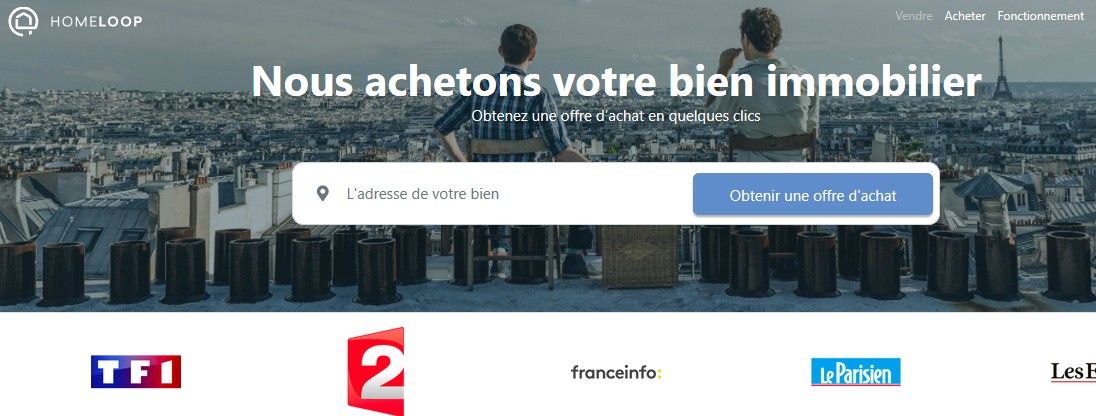Open the franceinfo logo

click(616, 373)
